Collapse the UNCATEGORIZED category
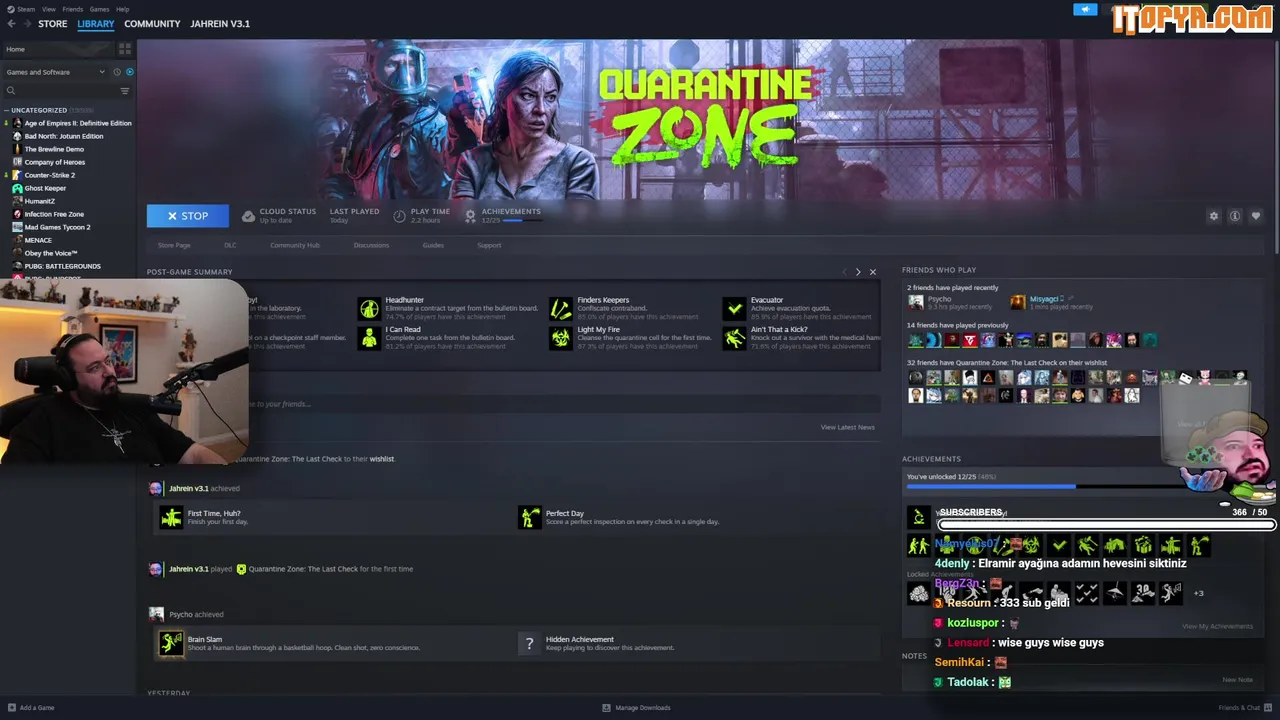The width and height of the screenshot is (1280, 720). pyautogui.click(x=7, y=110)
